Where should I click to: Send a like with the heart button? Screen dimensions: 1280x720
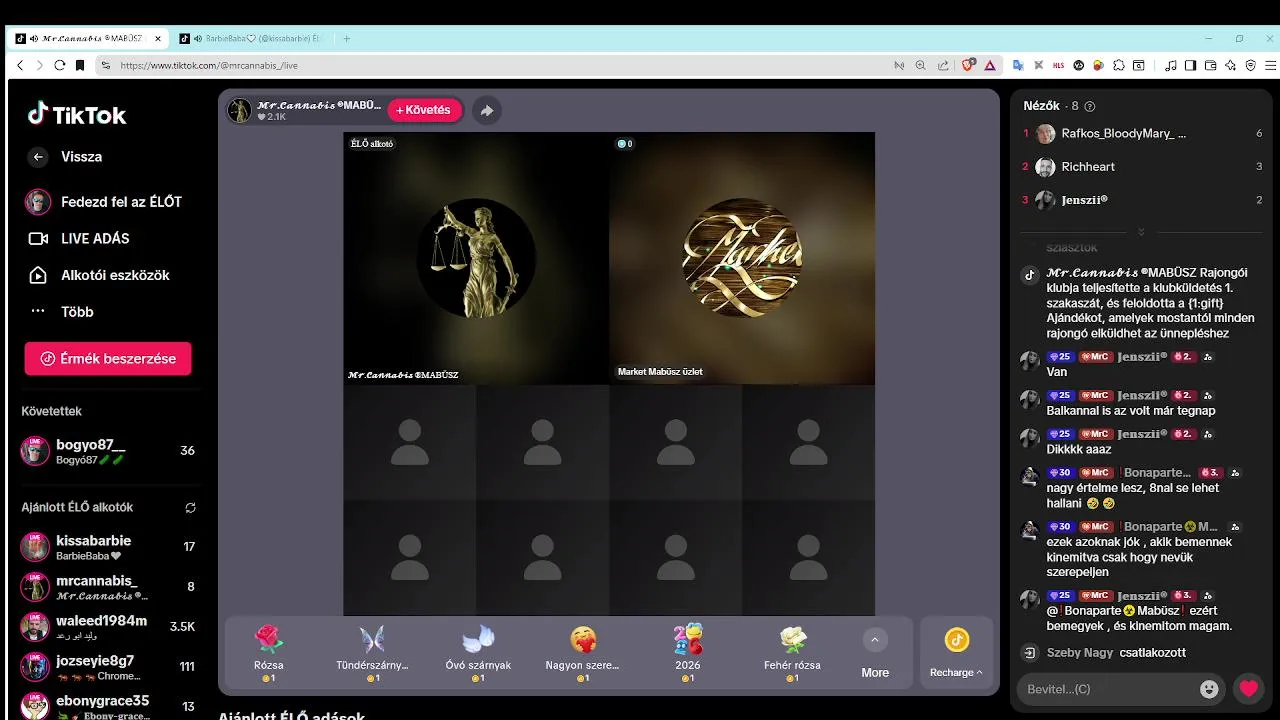(1248, 689)
